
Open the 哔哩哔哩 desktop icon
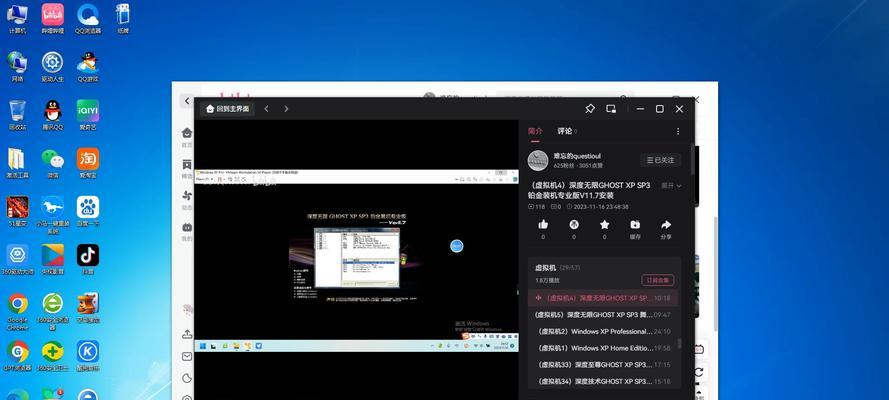click(53, 18)
